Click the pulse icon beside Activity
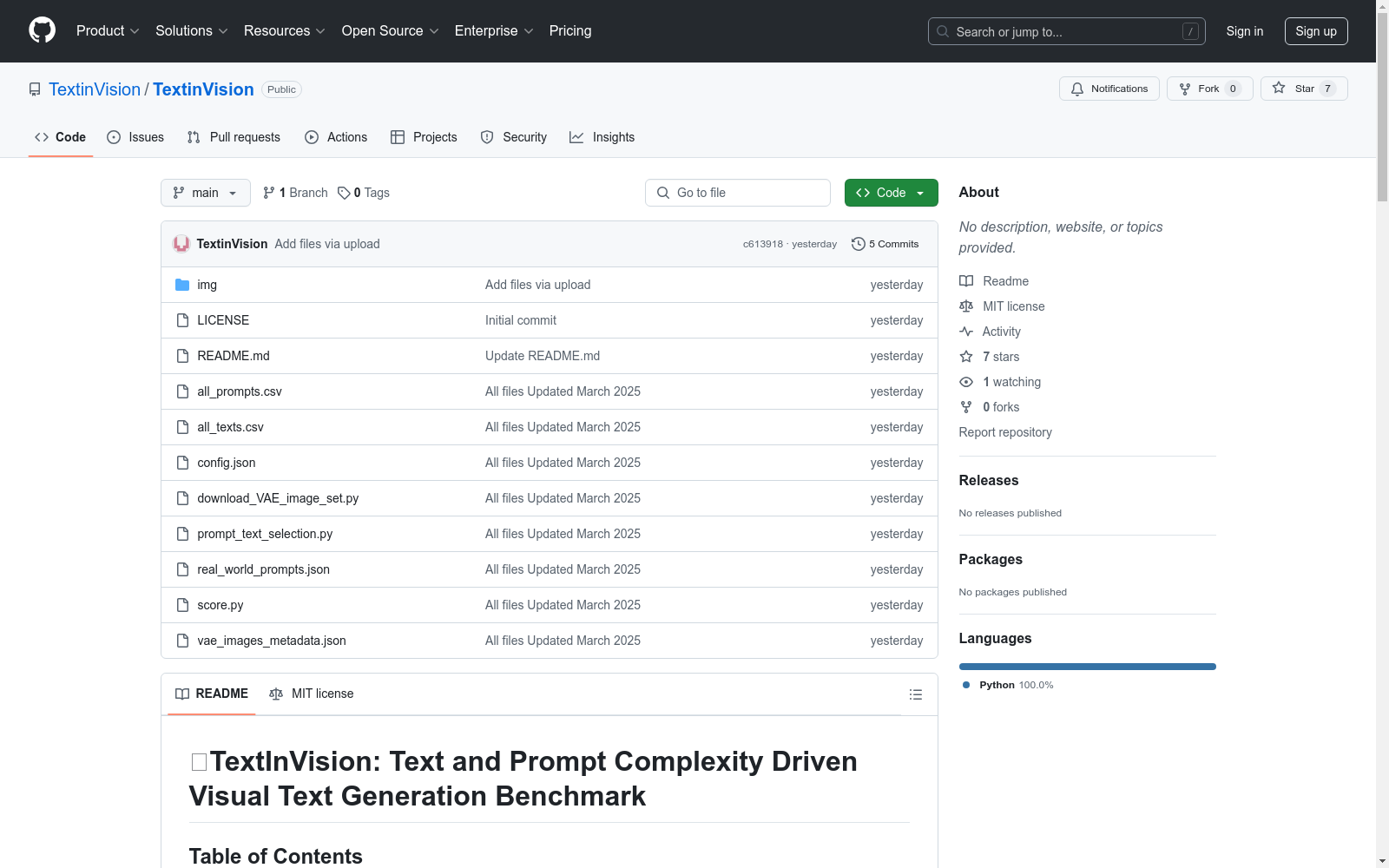This screenshot has width=1389, height=868. [966, 332]
